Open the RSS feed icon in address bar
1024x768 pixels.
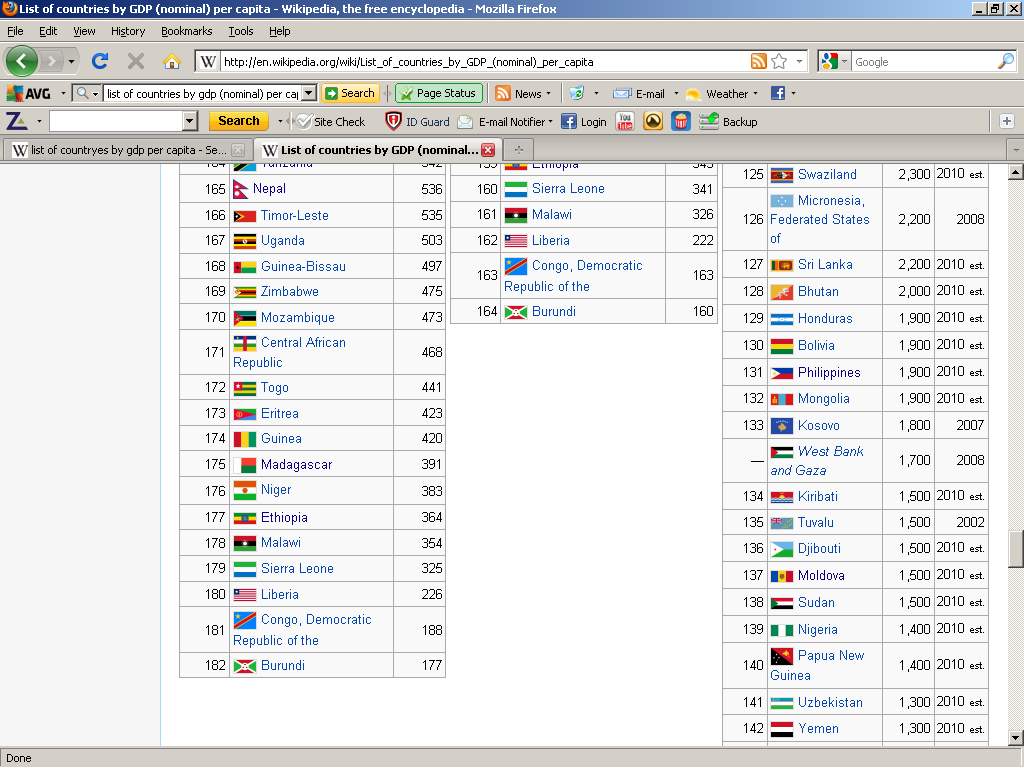point(758,61)
